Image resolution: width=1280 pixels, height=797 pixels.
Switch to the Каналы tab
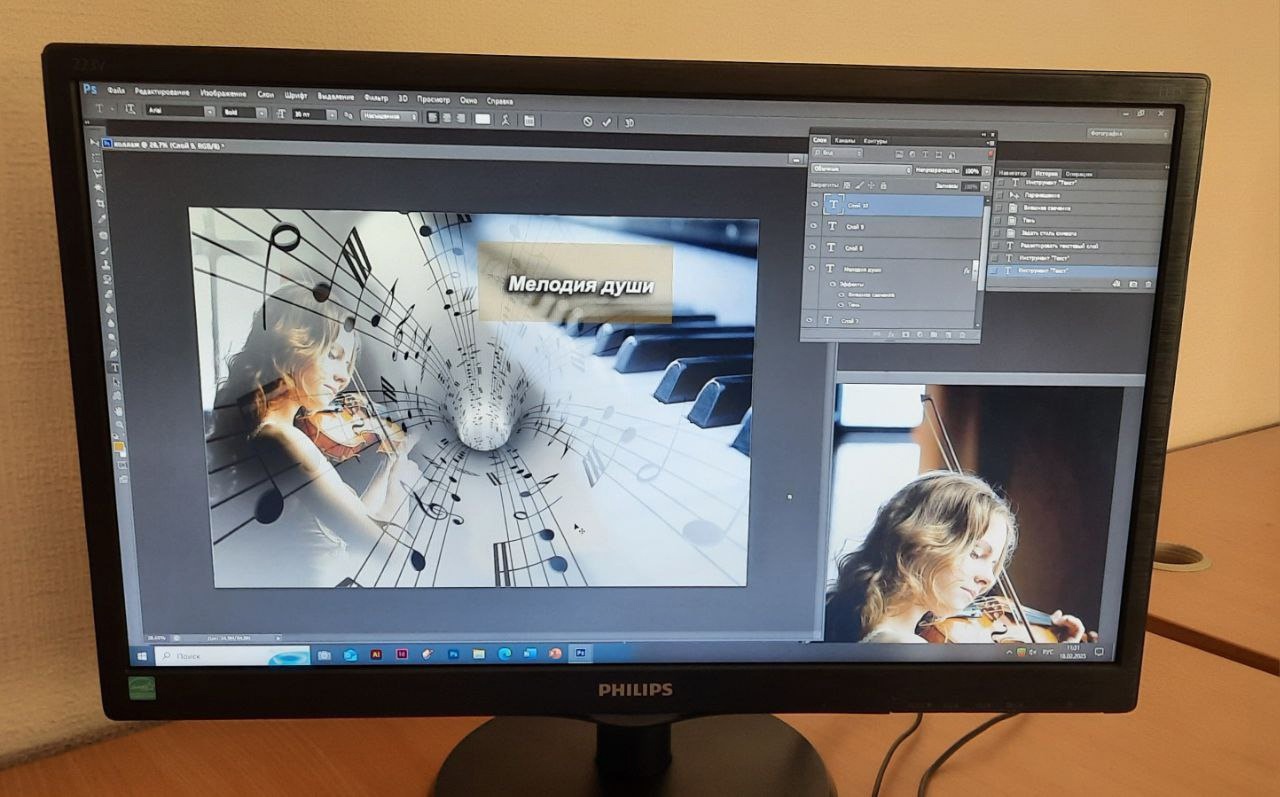pos(845,141)
